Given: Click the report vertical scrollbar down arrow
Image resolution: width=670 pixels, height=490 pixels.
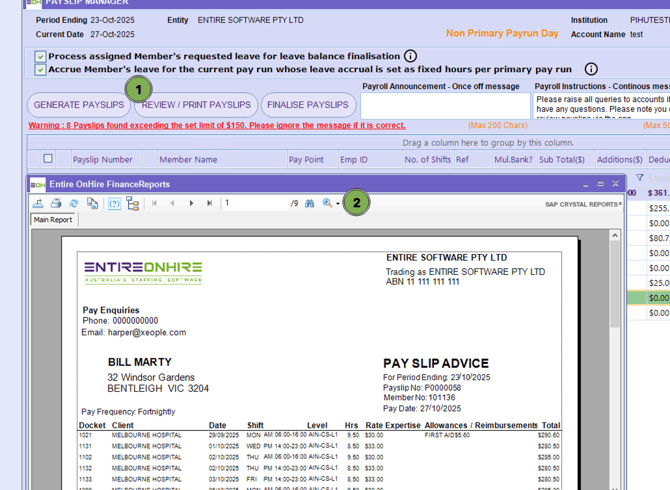Looking at the screenshot, I should [615, 484].
